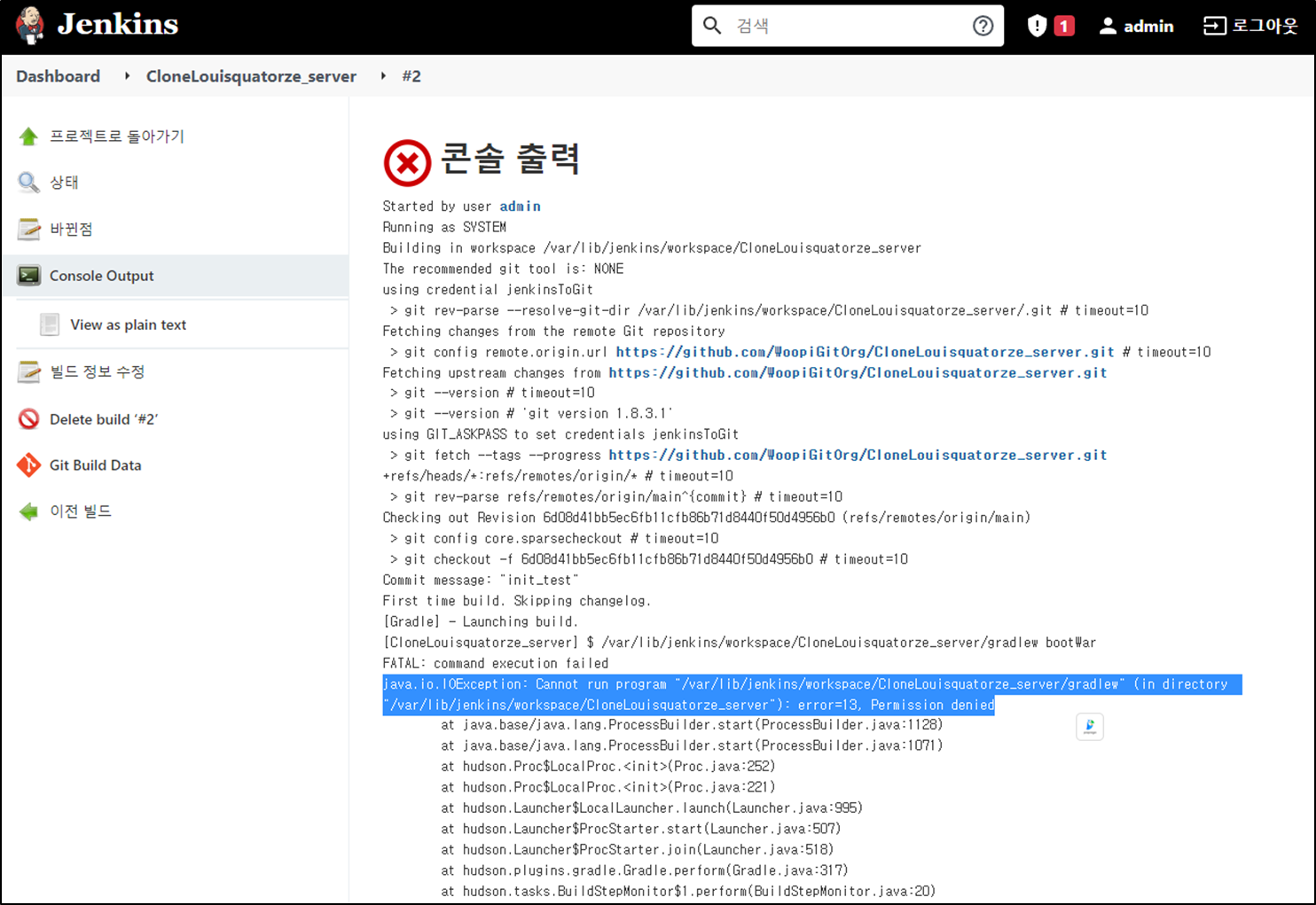
Task: Click the git checkout -f command line
Action: 648,559
